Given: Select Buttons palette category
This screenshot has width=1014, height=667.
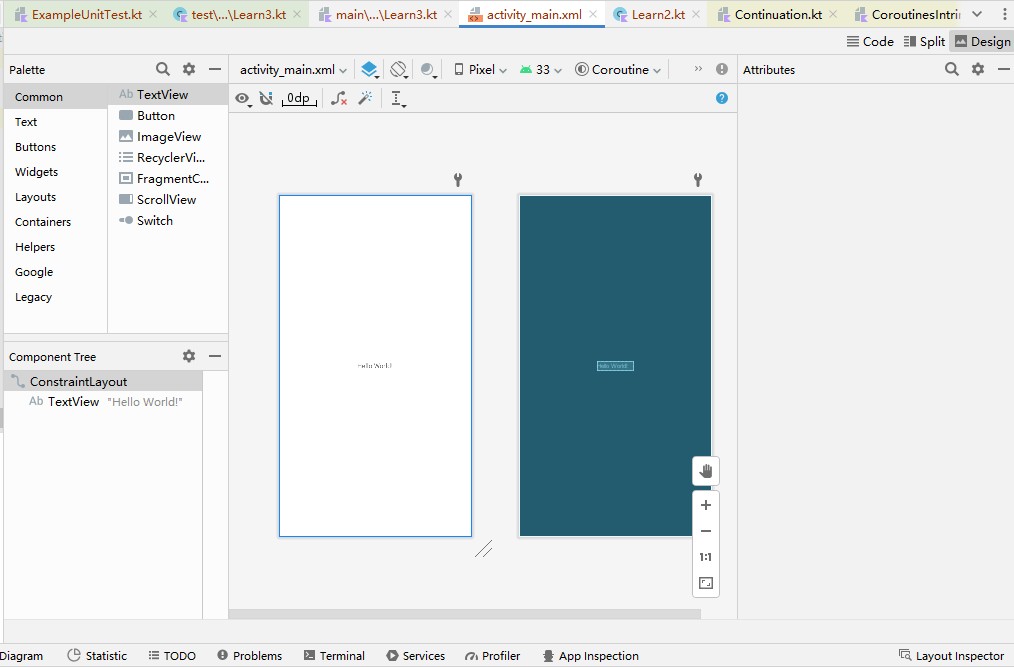Looking at the screenshot, I should [56, 147].
